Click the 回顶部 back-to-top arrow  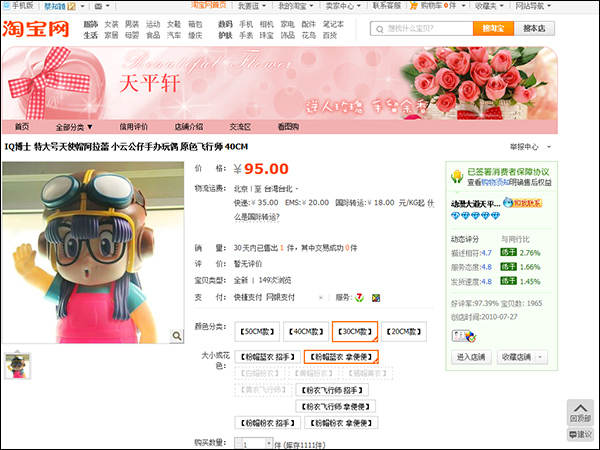[x=580, y=412]
